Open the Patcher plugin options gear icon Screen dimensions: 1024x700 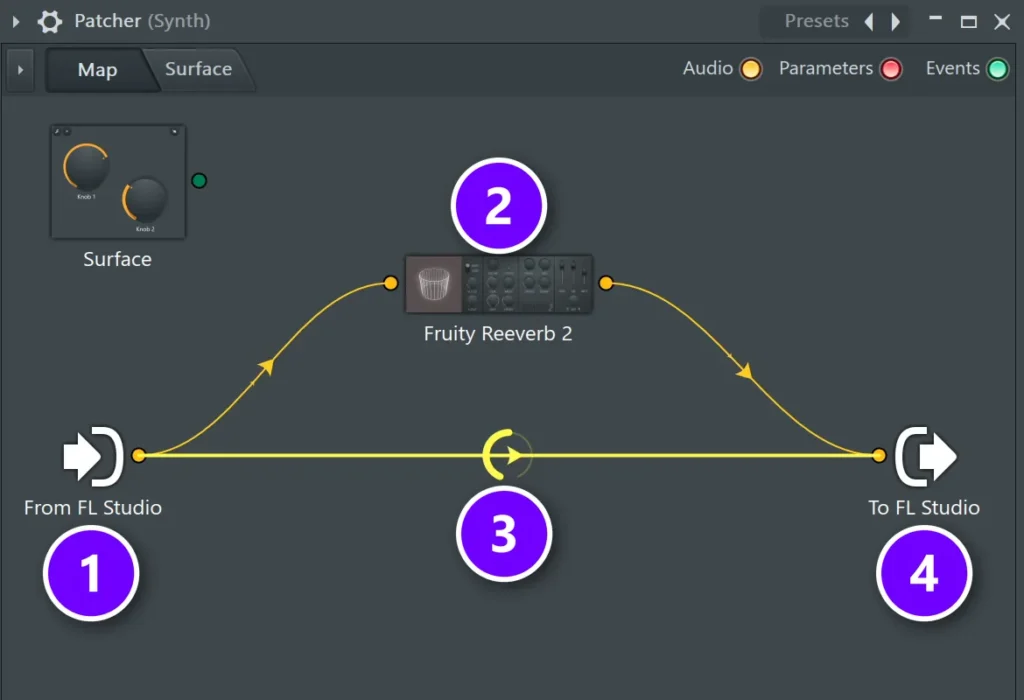tap(50, 22)
